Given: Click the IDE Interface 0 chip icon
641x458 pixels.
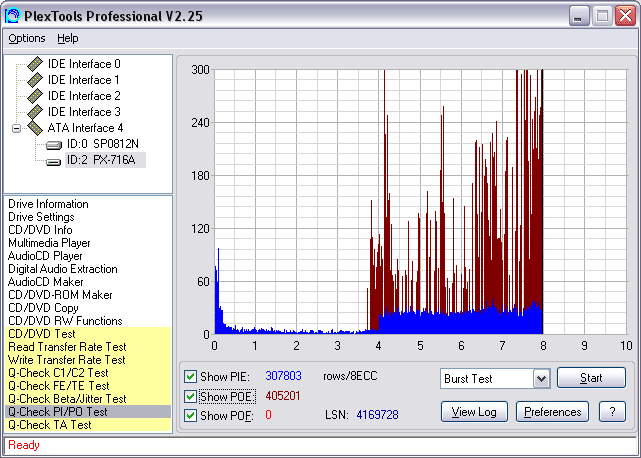Looking at the screenshot, I should click(35, 64).
